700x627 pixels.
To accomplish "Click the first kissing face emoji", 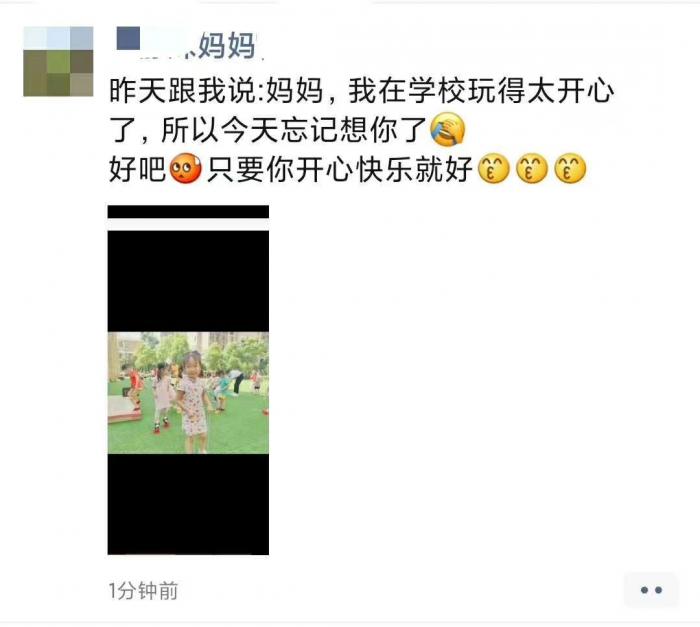I will pyautogui.click(x=493, y=168).
